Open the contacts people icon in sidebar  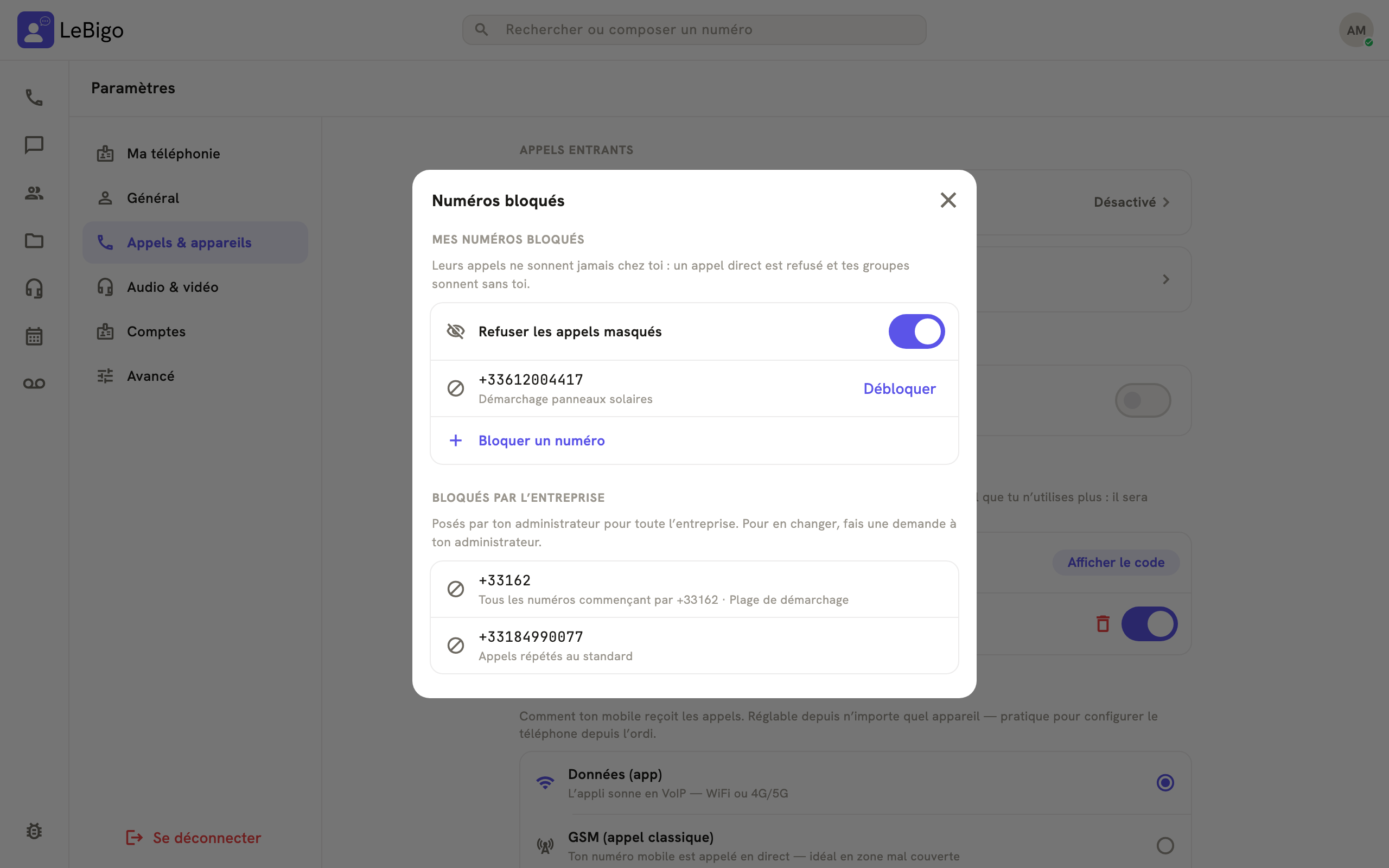[x=34, y=193]
